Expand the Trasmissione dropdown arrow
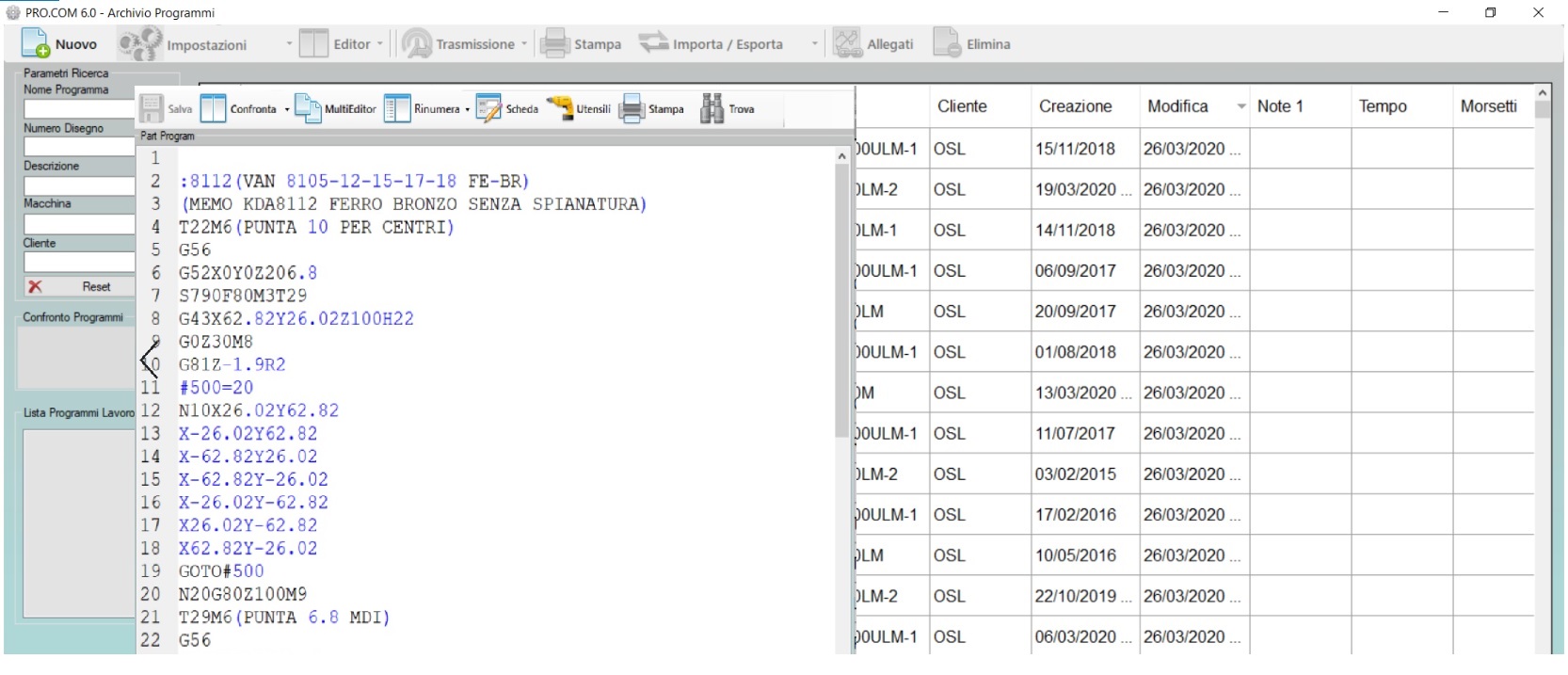Viewport: 1568px width, 675px height. point(524,44)
